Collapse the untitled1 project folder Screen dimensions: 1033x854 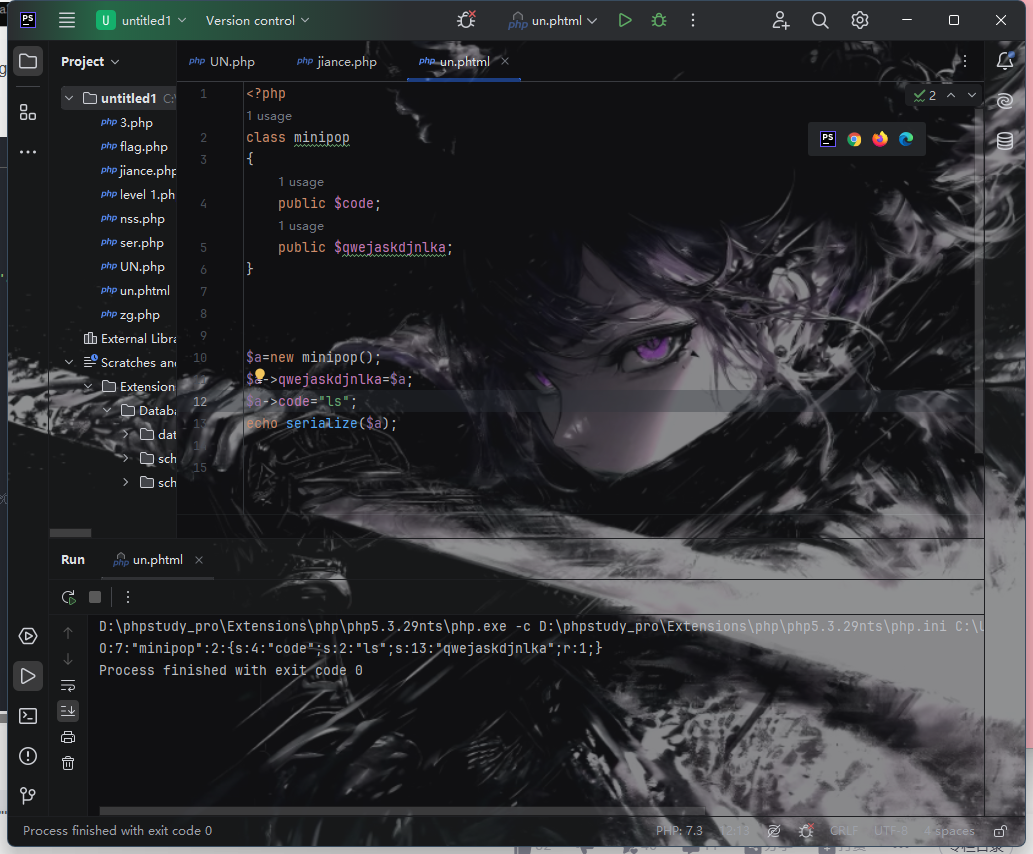point(69,98)
